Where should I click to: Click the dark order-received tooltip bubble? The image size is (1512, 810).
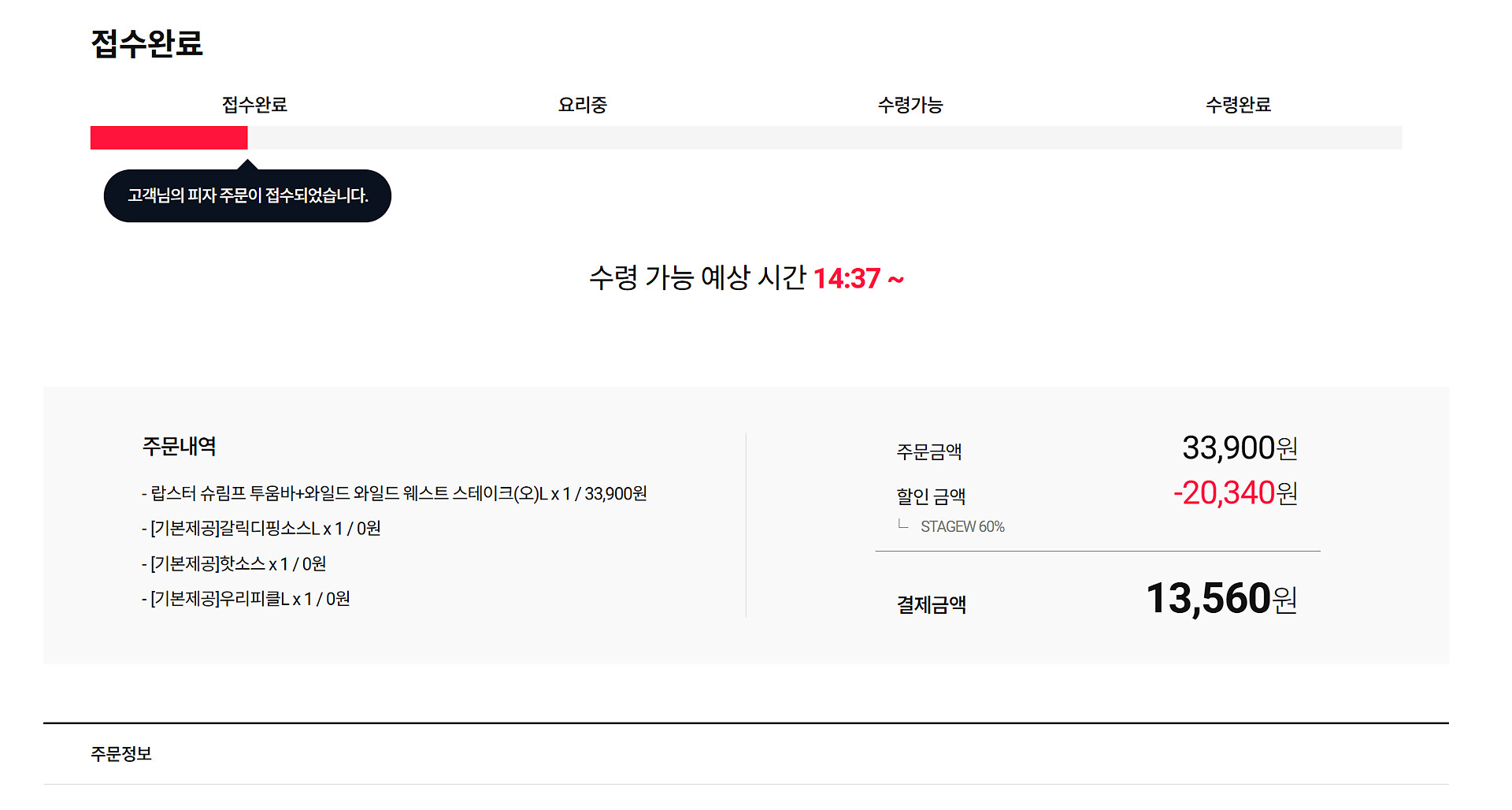pyautogui.click(x=247, y=195)
